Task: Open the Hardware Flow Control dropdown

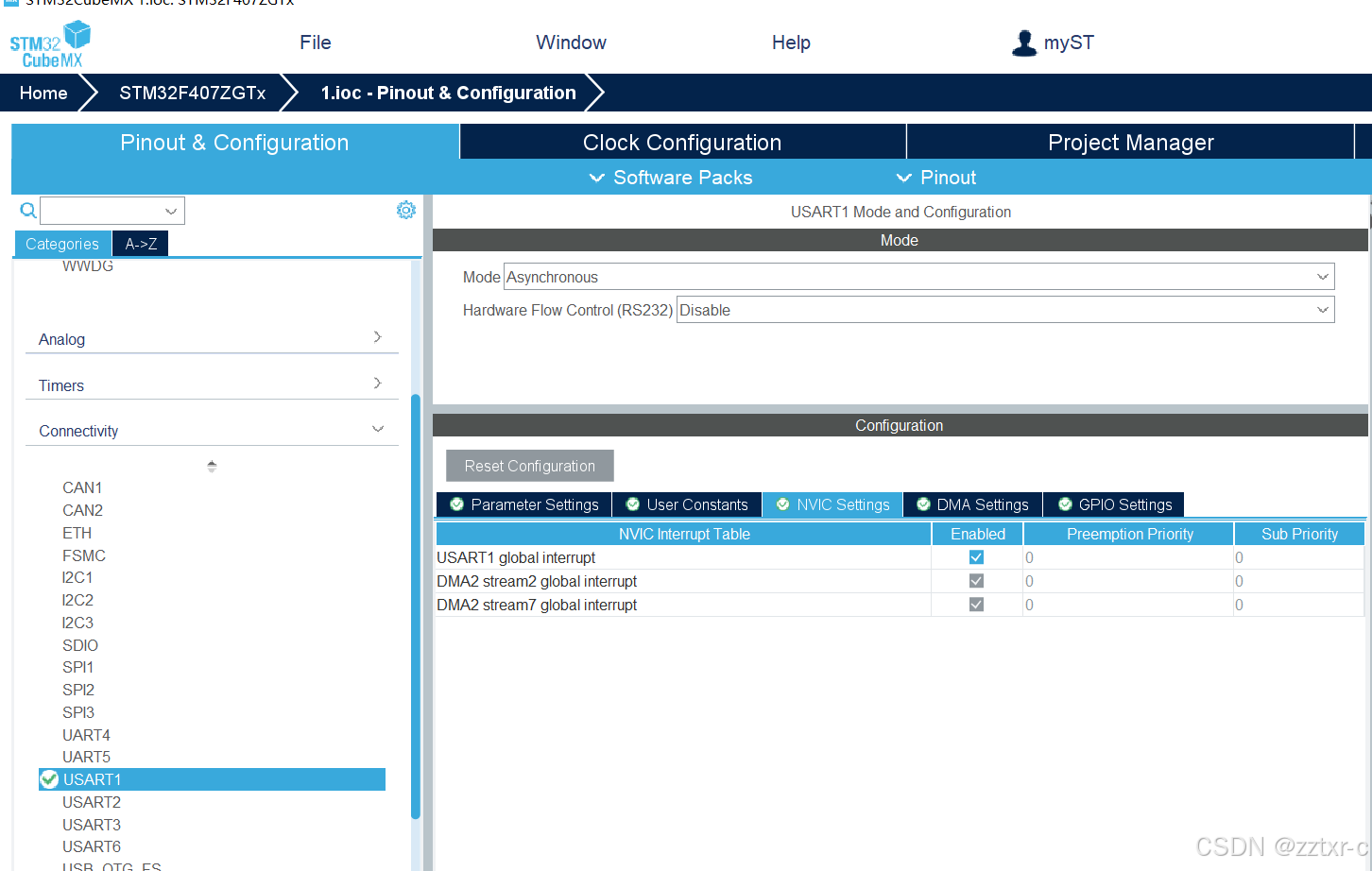Action: pos(1005,310)
